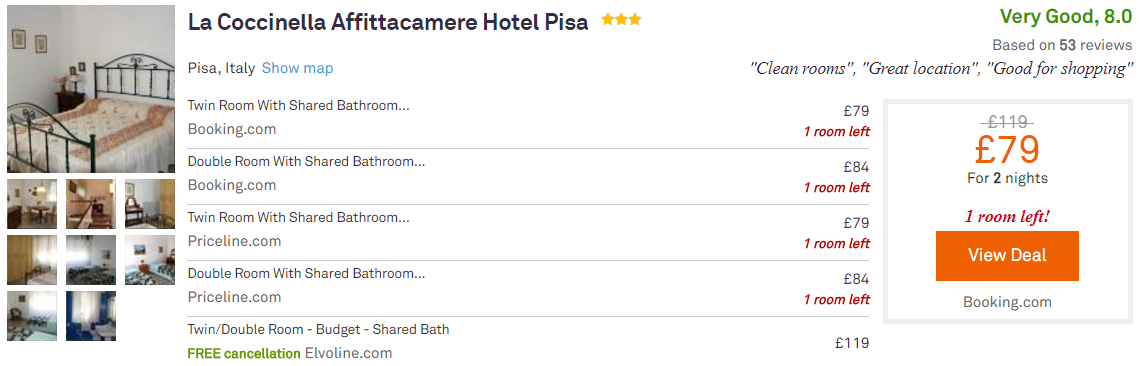Select Priceline.com Twin Room £79 offer
This screenshot has height=366, width=1139.
[x=528, y=232]
